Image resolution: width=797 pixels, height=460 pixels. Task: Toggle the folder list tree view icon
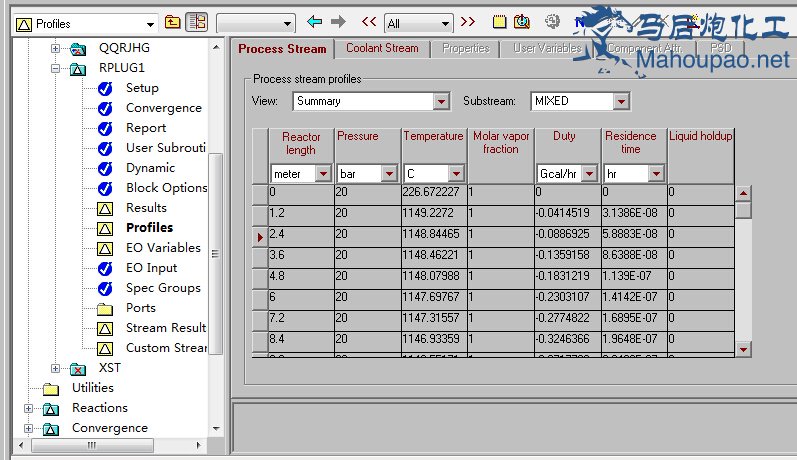pyautogui.click(x=197, y=22)
